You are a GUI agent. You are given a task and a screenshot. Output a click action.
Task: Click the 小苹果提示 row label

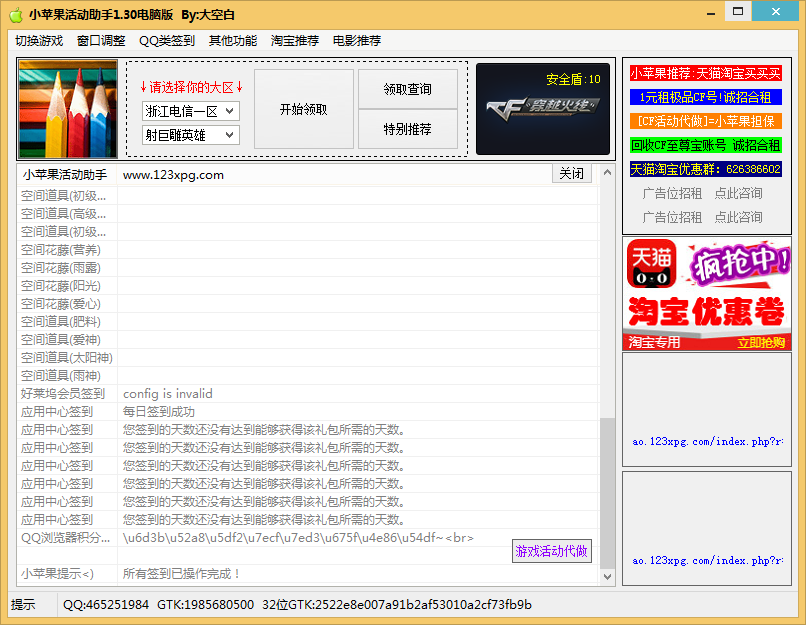[57, 574]
